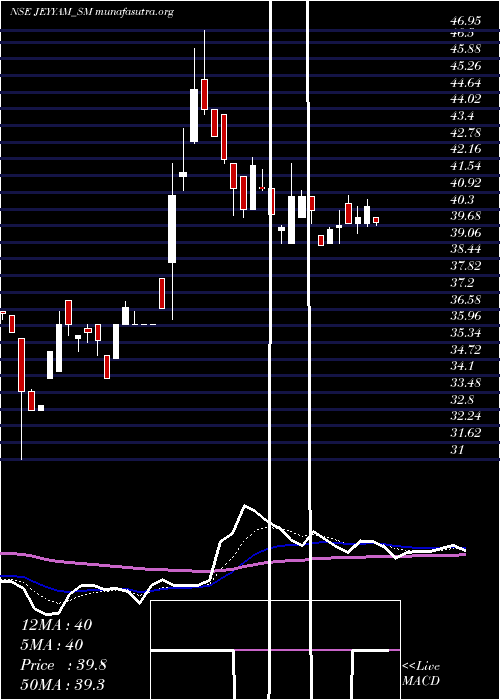Click the 42.78 price axis label
Image resolution: width=500 pixels, height=700 pixels.
point(465,133)
